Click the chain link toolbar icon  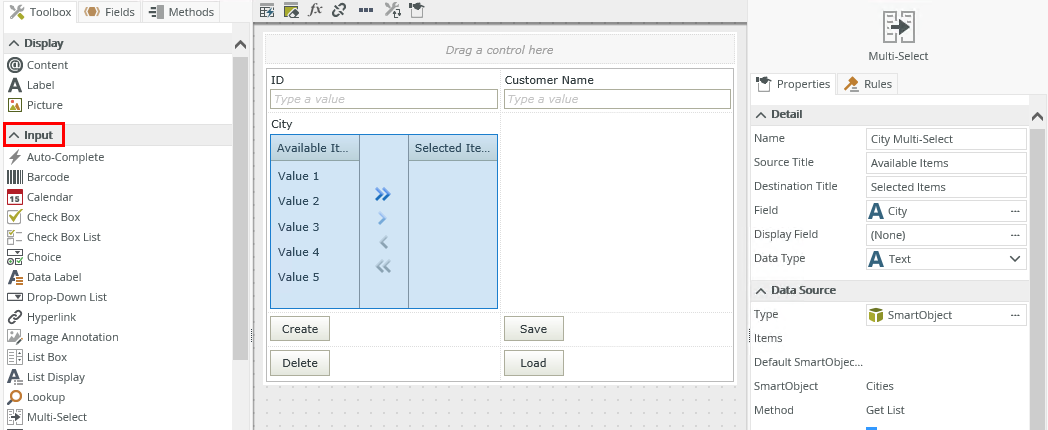click(x=339, y=10)
